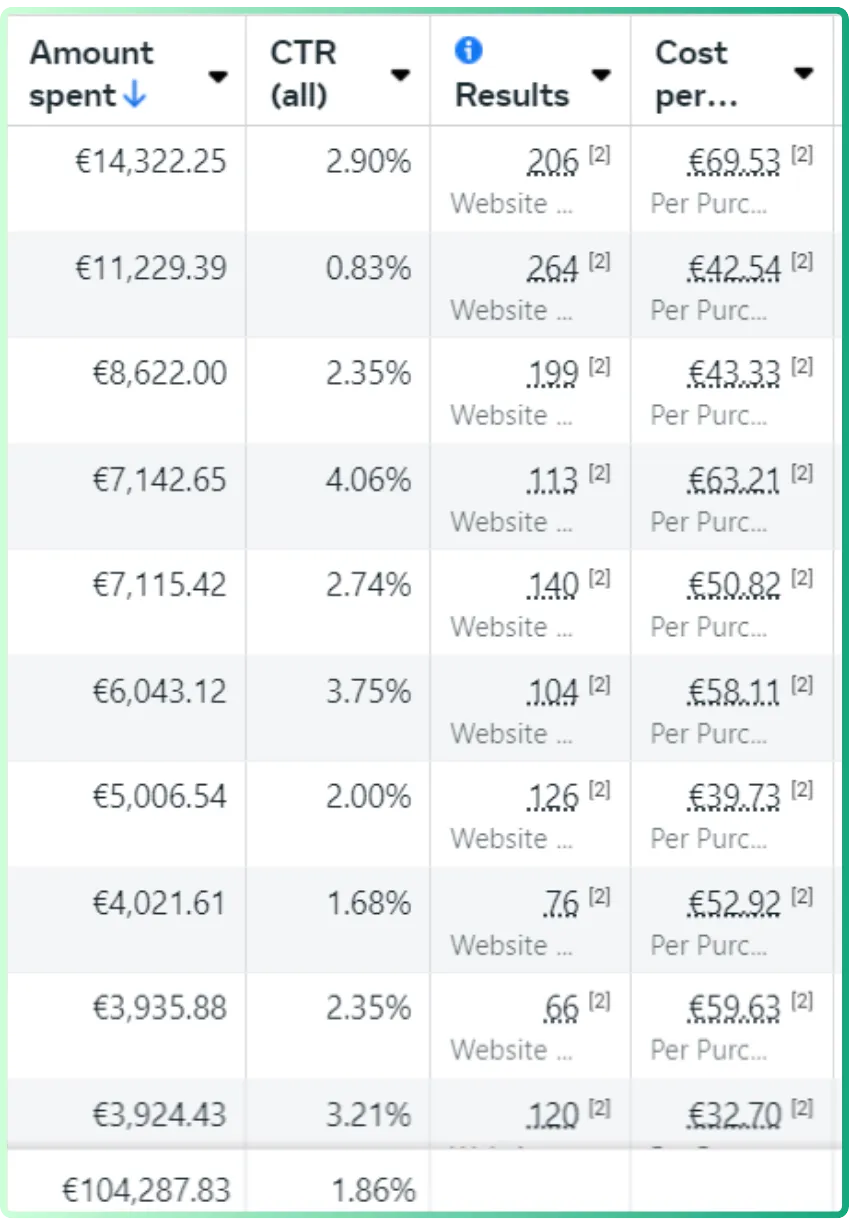Click the [2] footnote next to €32.70
This screenshot has height=1225, width=849.
tap(802, 1107)
